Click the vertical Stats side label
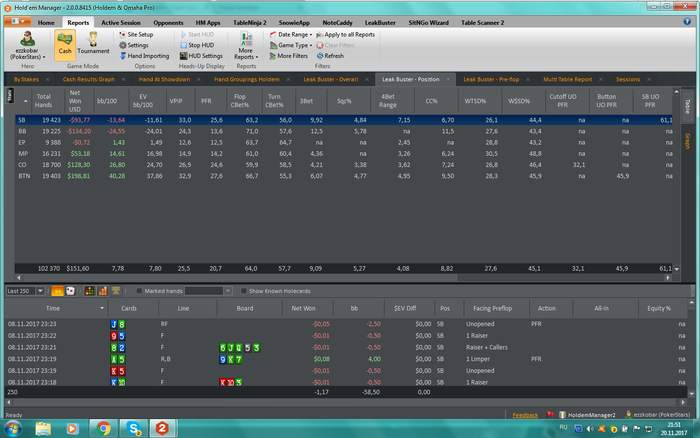The width and height of the screenshot is (700, 438). click(x=9, y=95)
